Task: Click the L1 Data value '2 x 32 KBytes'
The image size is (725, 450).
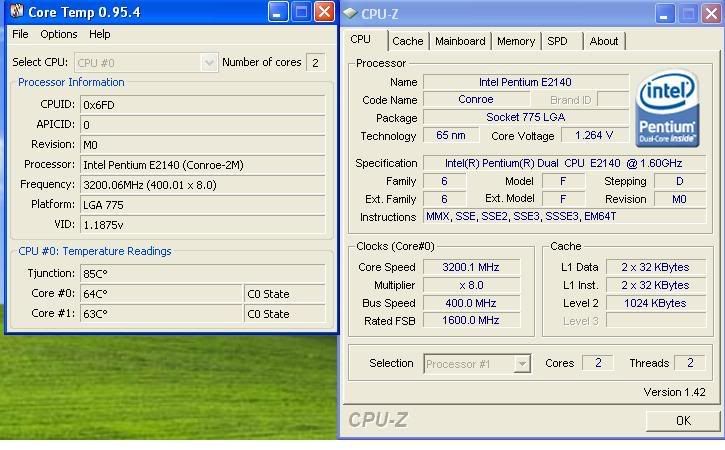Action: 656,267
